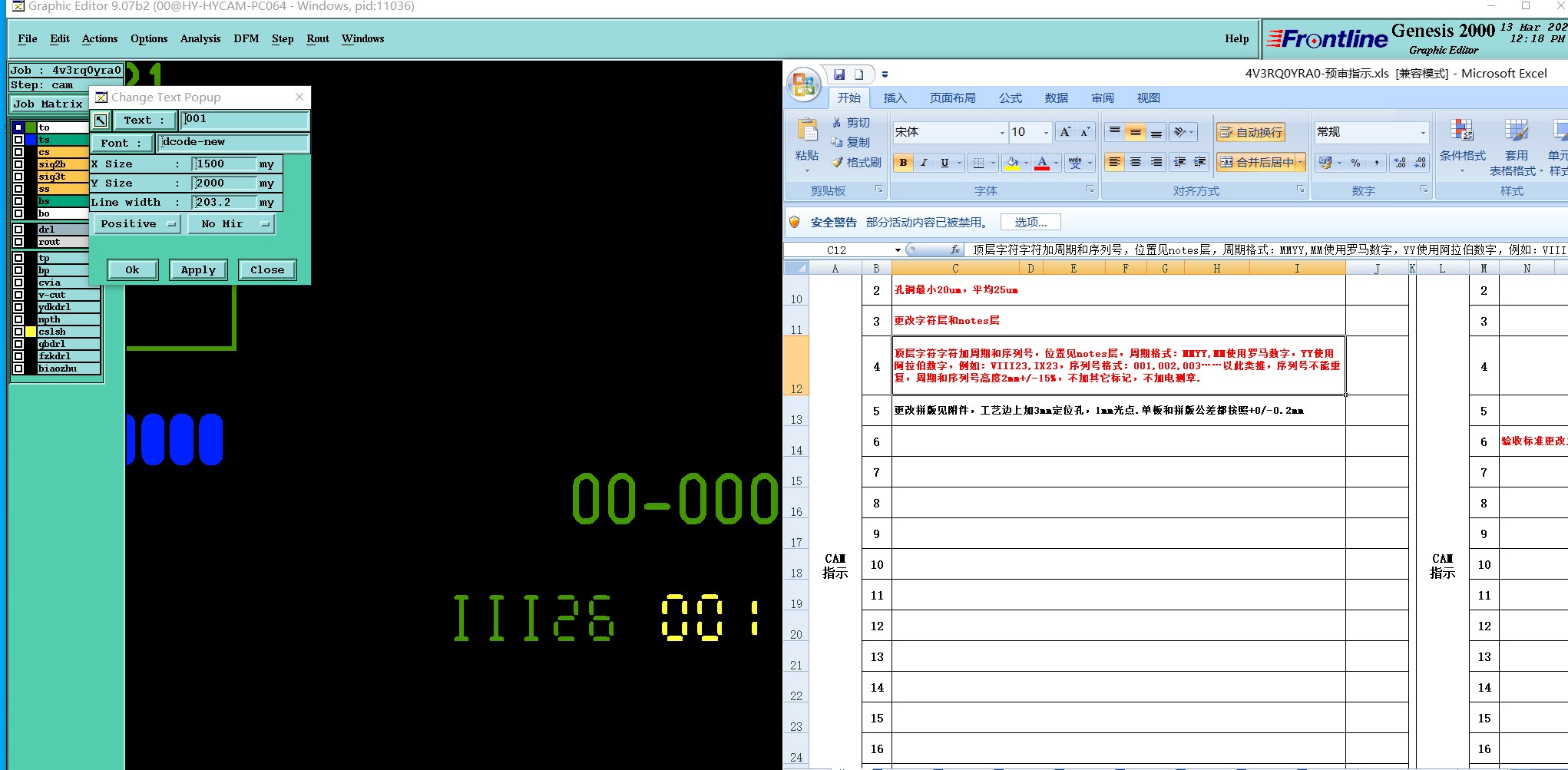Toggle Italic formatting in Excel ribbon
Screen dimensions: 1568x770
(x=924, y=163)
